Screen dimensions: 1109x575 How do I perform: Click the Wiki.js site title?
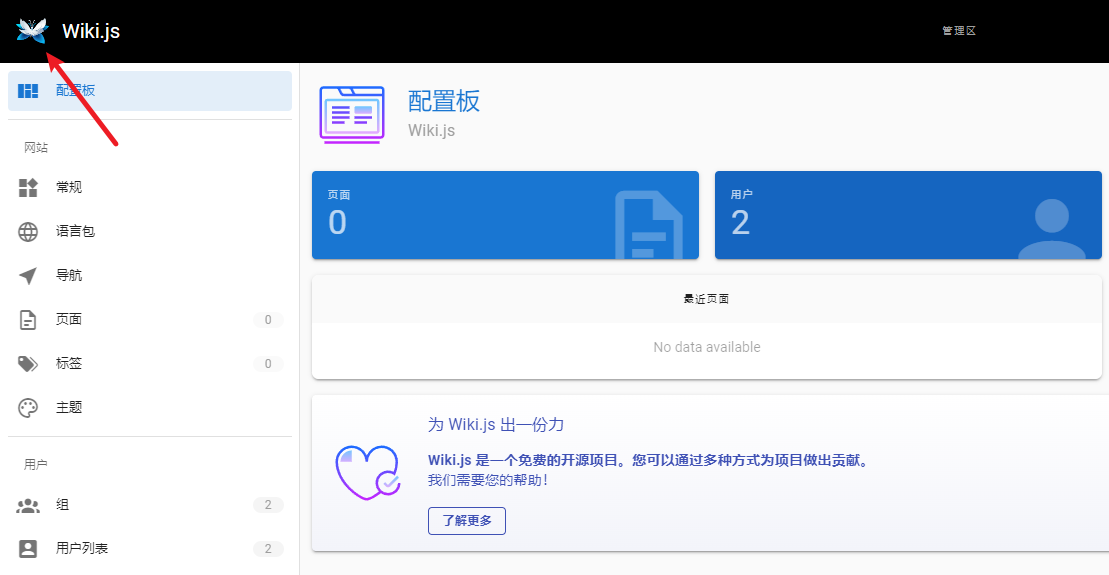(x=91, y=31)
